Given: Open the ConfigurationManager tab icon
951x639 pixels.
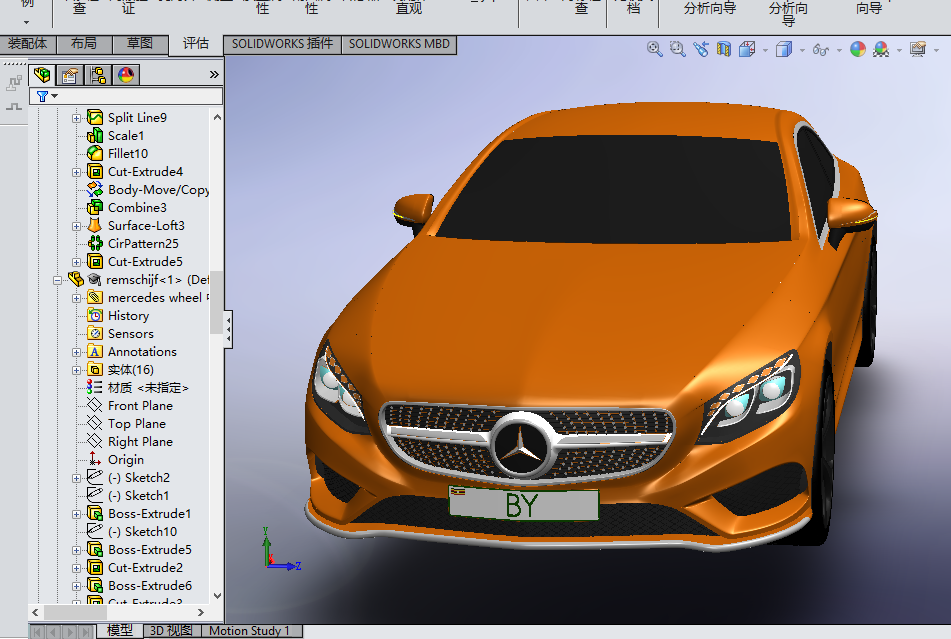Looking at the screenshot, I should click(98, 75).
